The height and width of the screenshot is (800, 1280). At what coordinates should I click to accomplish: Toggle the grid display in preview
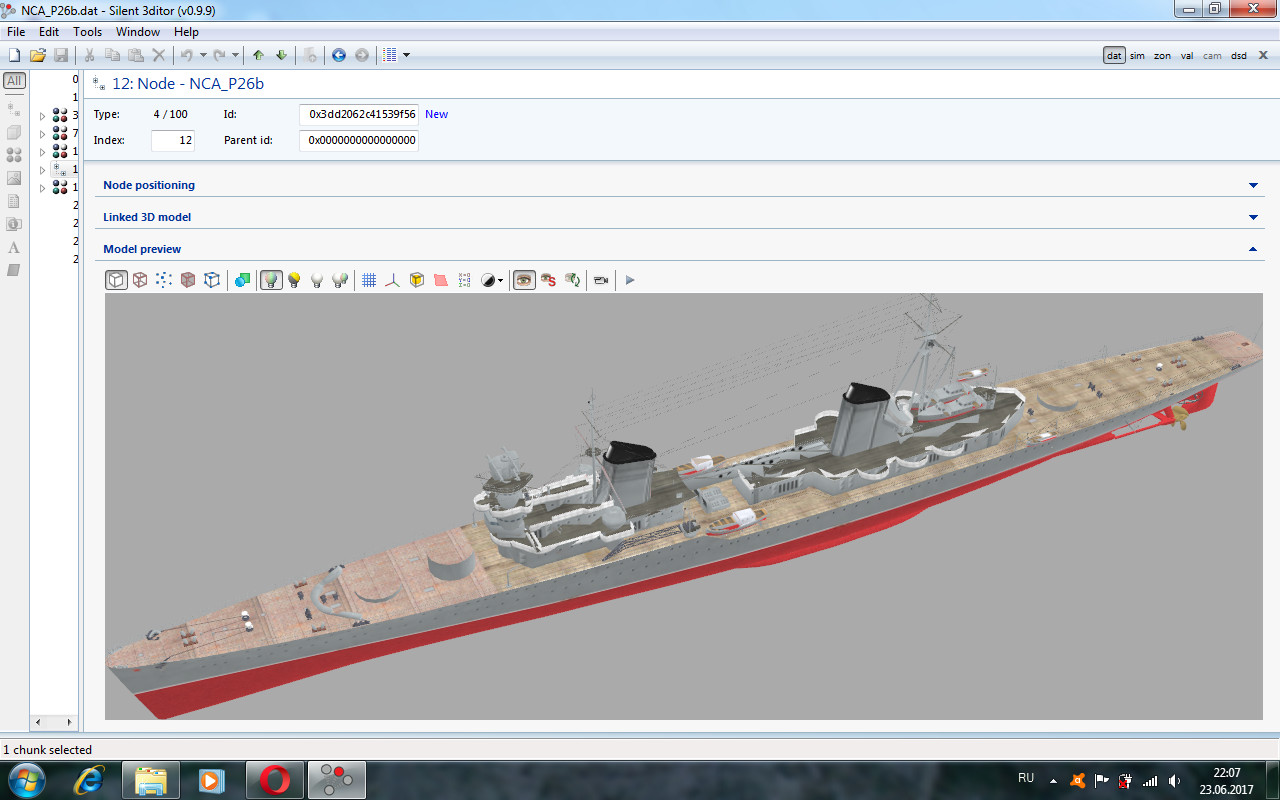(x=369, y=281)
